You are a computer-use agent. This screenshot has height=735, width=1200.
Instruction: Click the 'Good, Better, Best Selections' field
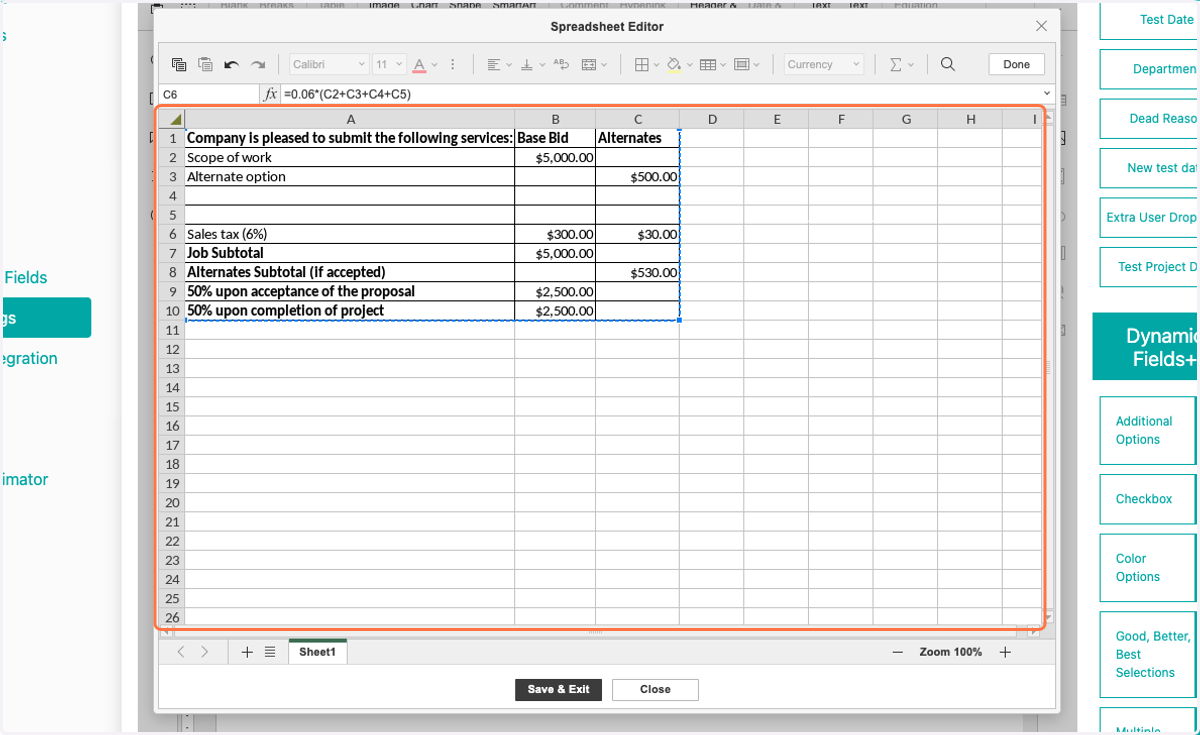tap(1147, 654)
